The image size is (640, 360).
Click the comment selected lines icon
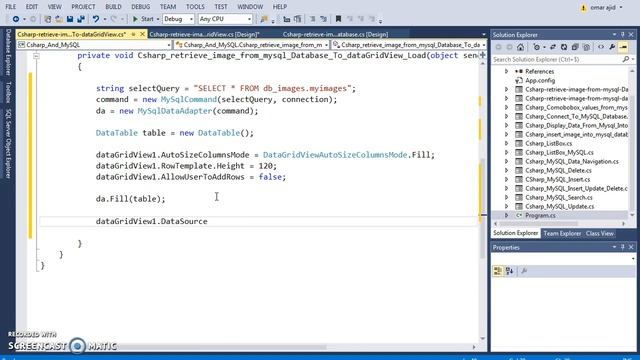point(312,19)
